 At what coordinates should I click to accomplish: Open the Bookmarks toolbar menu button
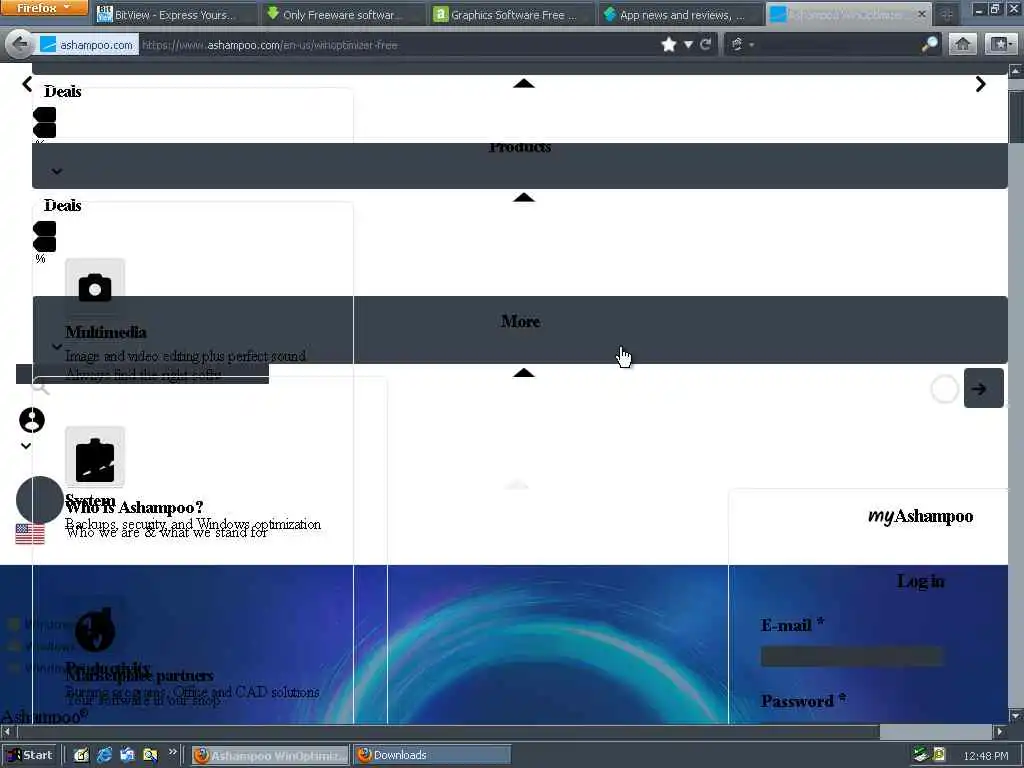point(1000,44)
